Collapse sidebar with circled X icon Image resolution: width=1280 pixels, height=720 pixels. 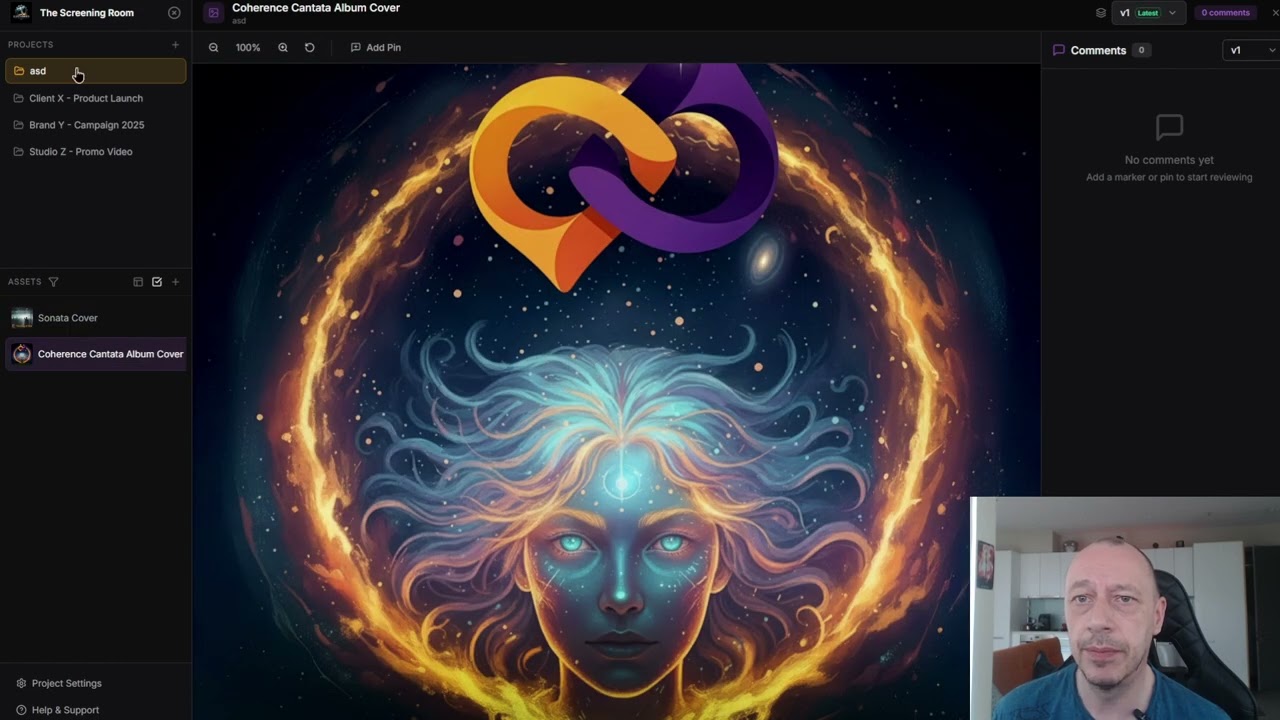[174, 13]
